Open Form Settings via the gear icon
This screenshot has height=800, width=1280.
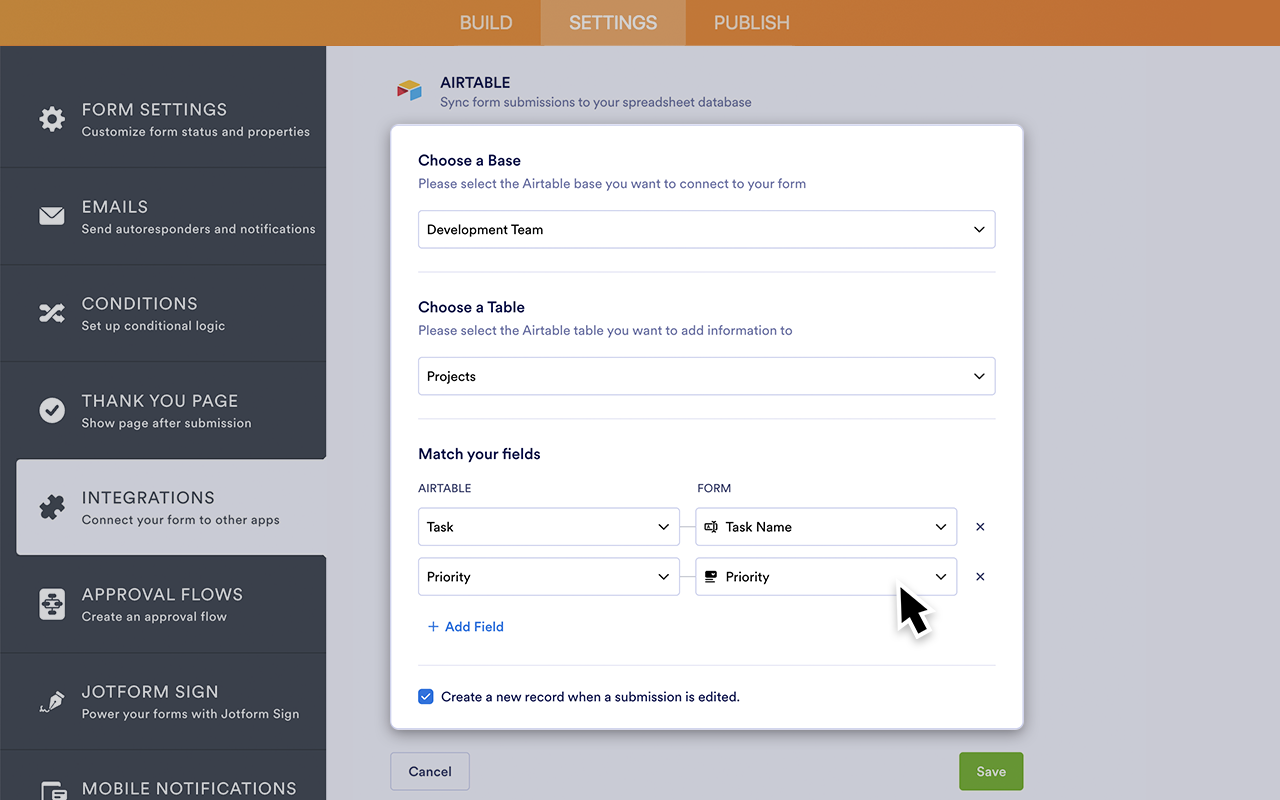tap(52, 119)
